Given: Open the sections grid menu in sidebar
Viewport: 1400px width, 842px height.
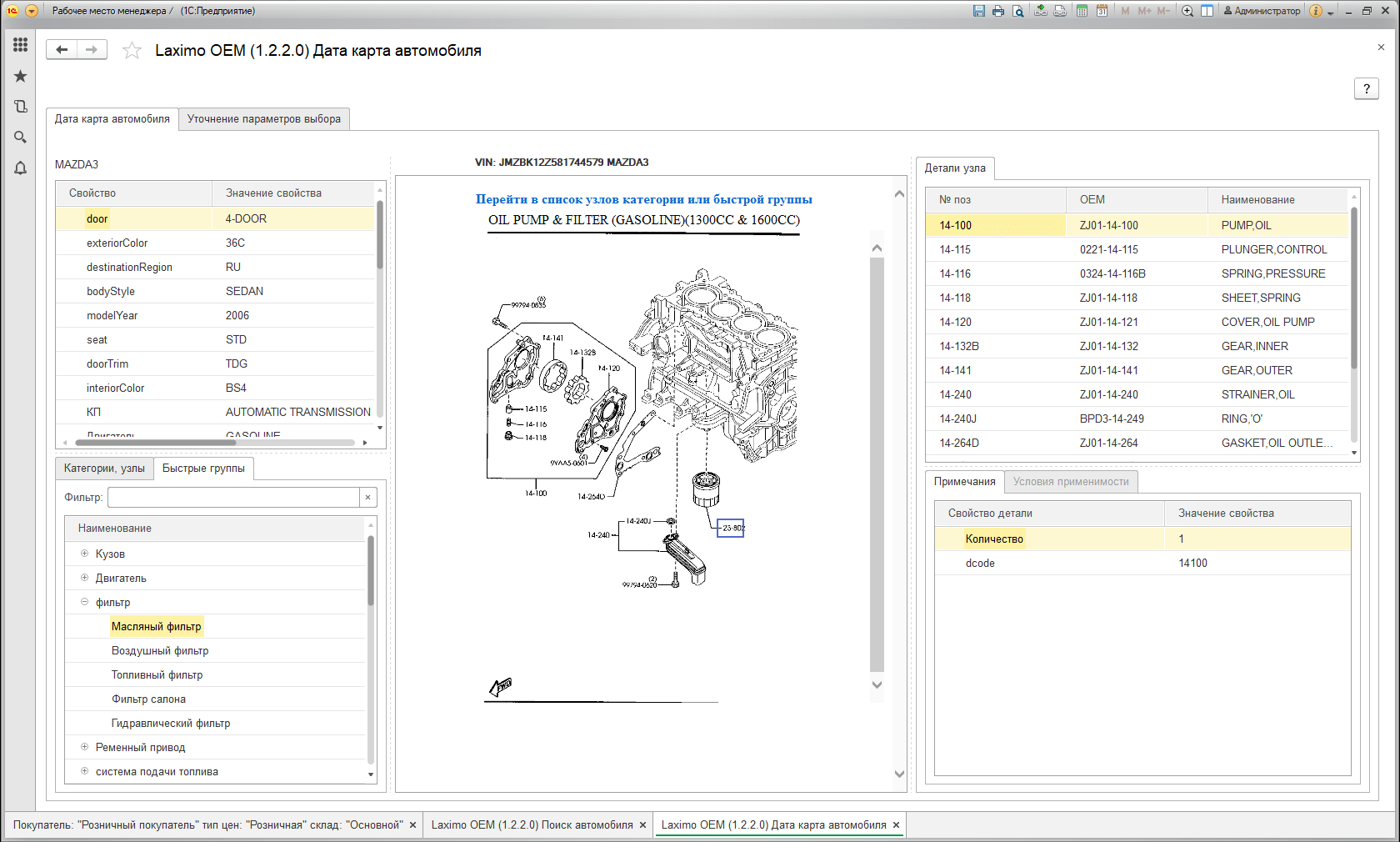Looking at the screenshot, I should [x=20, y=45].
